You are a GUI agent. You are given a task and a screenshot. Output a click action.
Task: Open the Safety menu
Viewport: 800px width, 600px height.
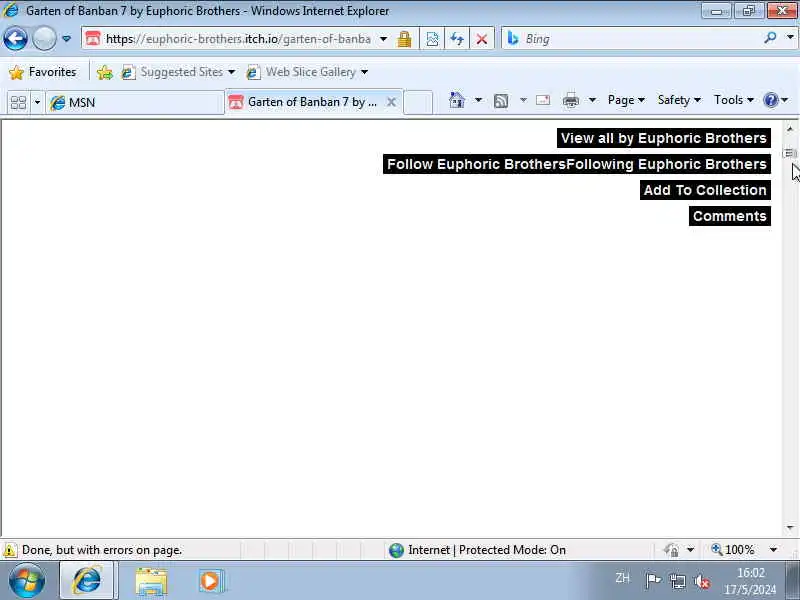tap(679, 100)
